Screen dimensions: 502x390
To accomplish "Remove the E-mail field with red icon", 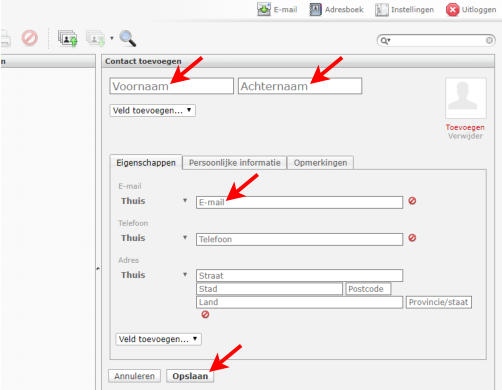I will [x=412, y=201].
